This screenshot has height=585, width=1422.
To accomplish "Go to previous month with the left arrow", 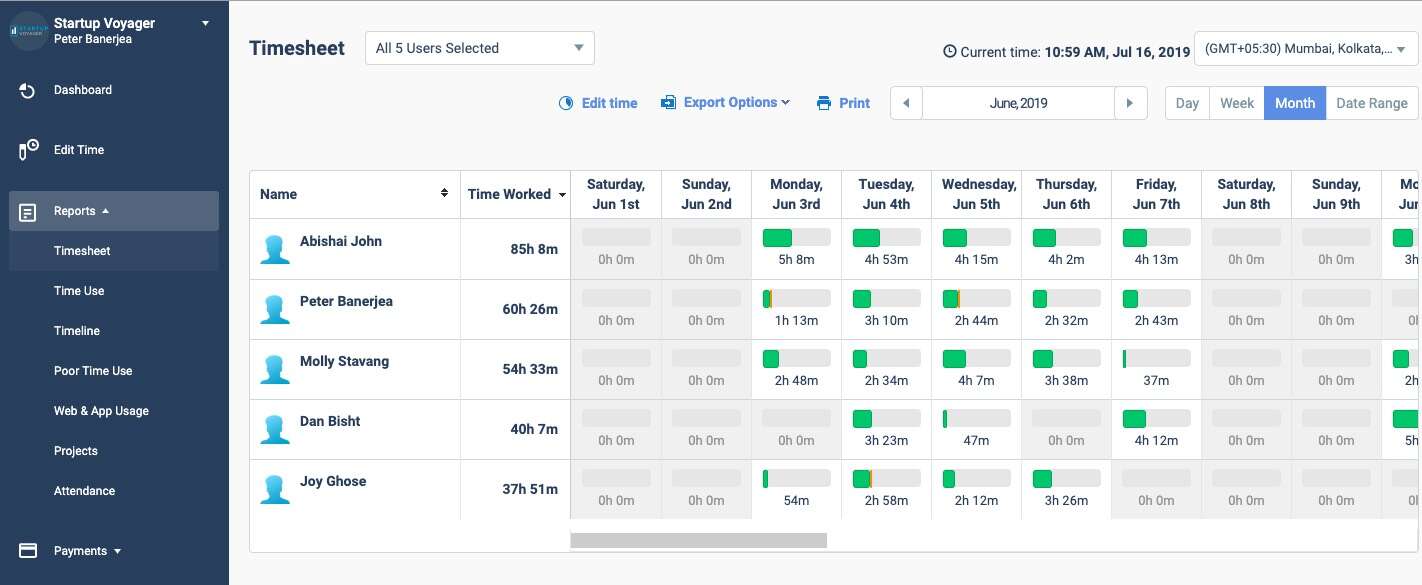I will tap(906, 102).
